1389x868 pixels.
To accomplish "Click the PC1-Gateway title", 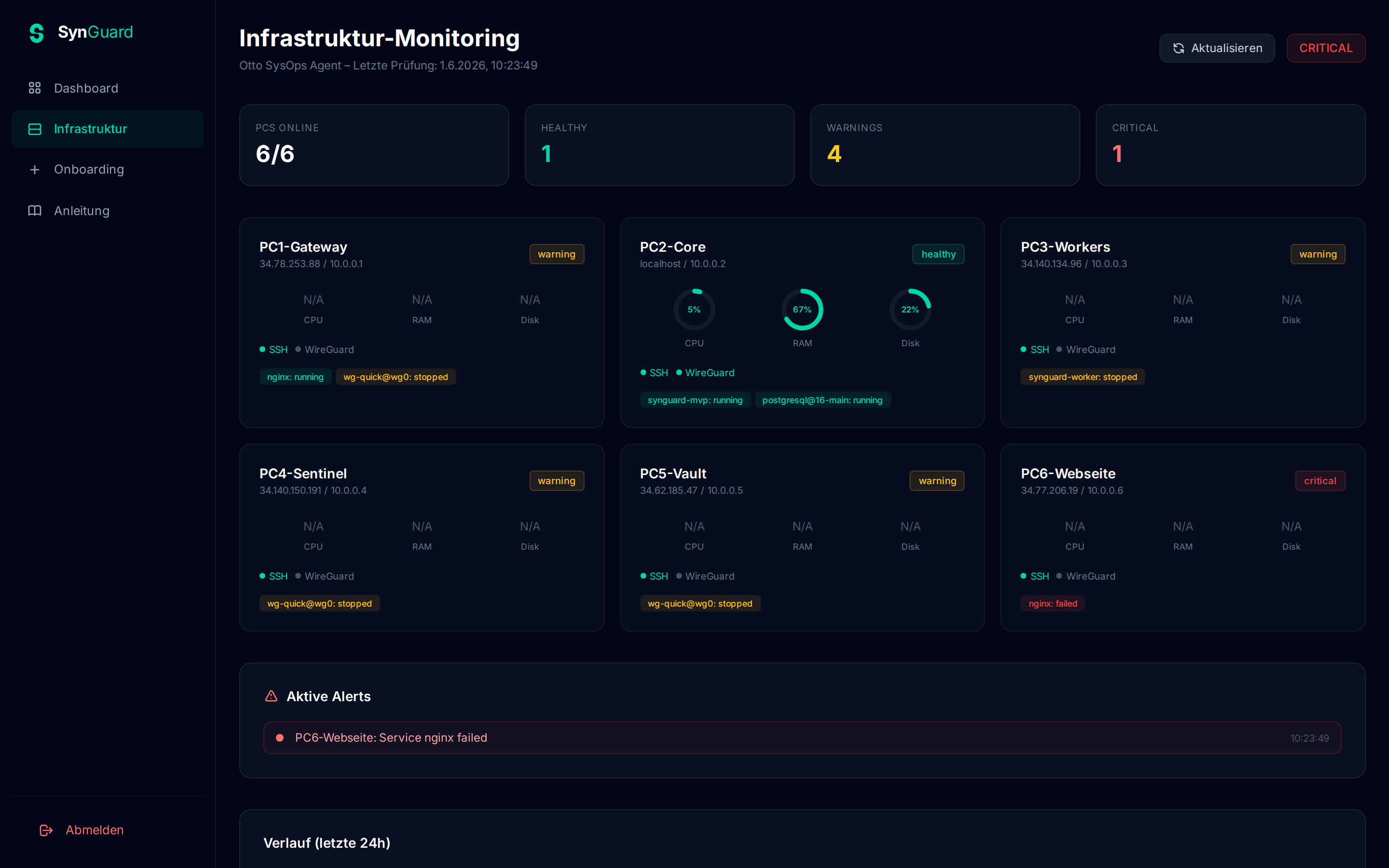I will point(303,247).
